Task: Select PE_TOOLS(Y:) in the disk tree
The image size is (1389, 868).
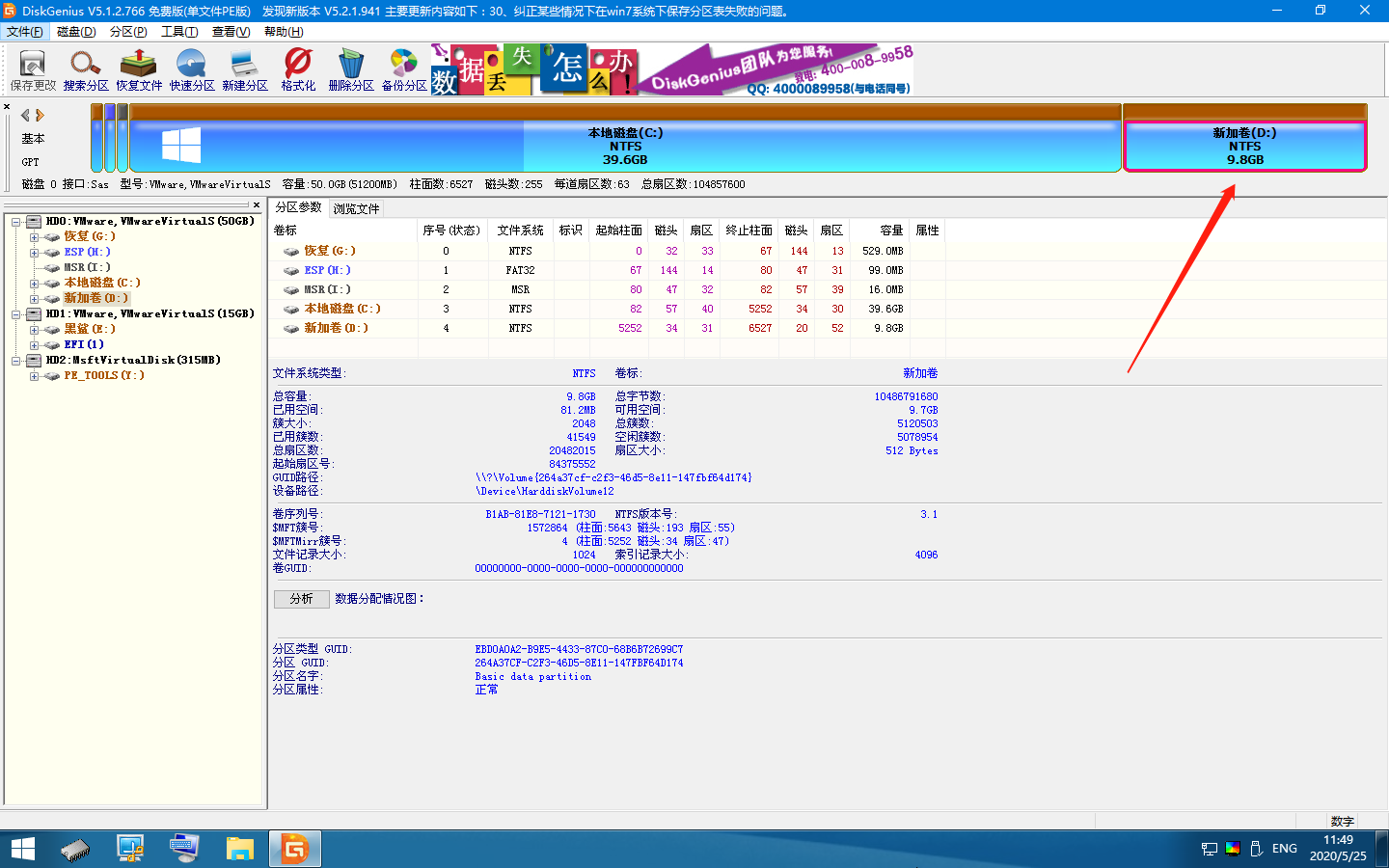Action: tap(104, 375)
